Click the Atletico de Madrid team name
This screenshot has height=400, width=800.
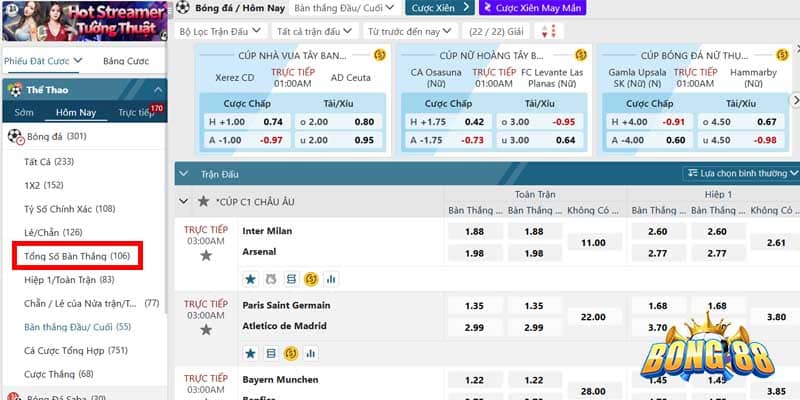(285, 326)
